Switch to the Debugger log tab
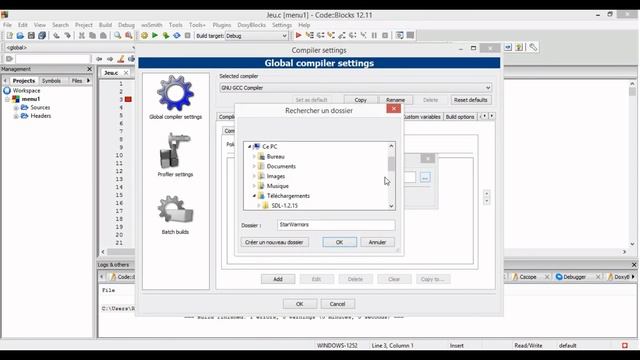 (574, 277)
